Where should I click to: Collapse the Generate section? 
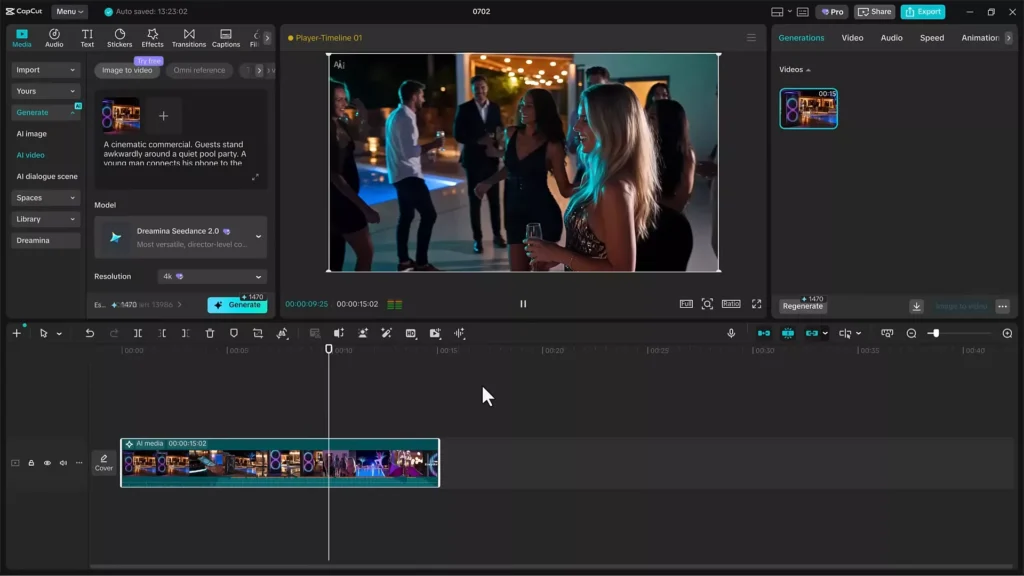click(45, 112)
